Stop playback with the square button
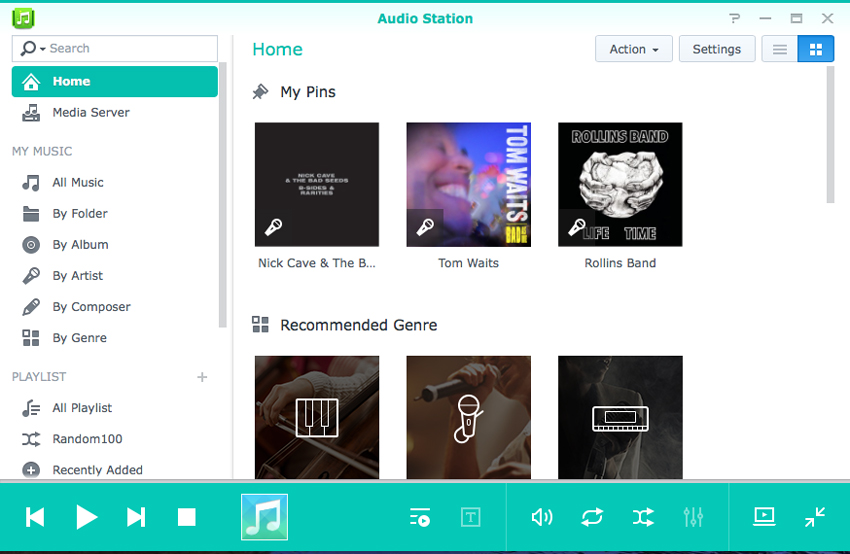The image size is (850, 554). [x=186, y=517]
